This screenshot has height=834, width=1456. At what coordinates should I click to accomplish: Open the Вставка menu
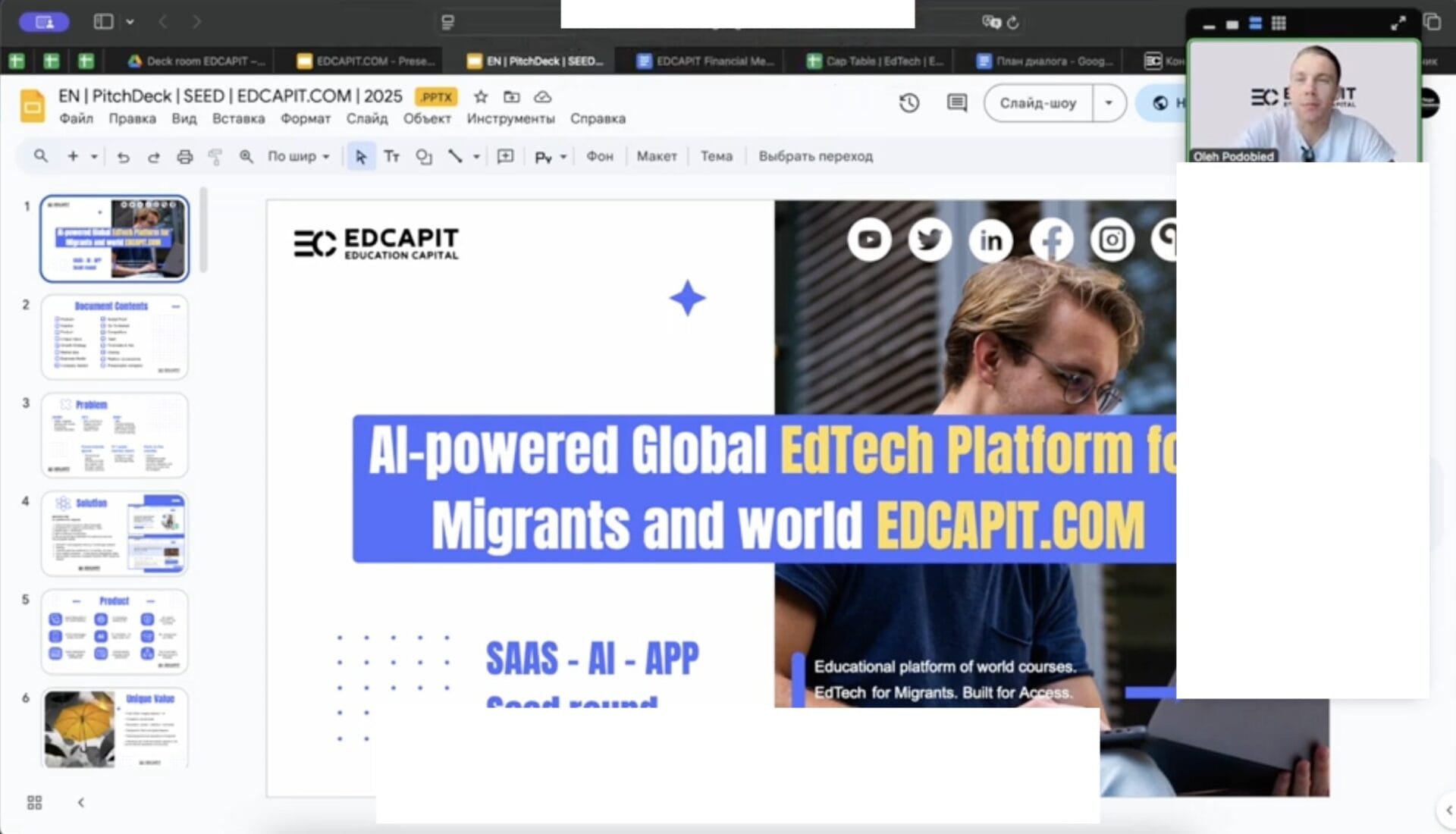[238, 119]
